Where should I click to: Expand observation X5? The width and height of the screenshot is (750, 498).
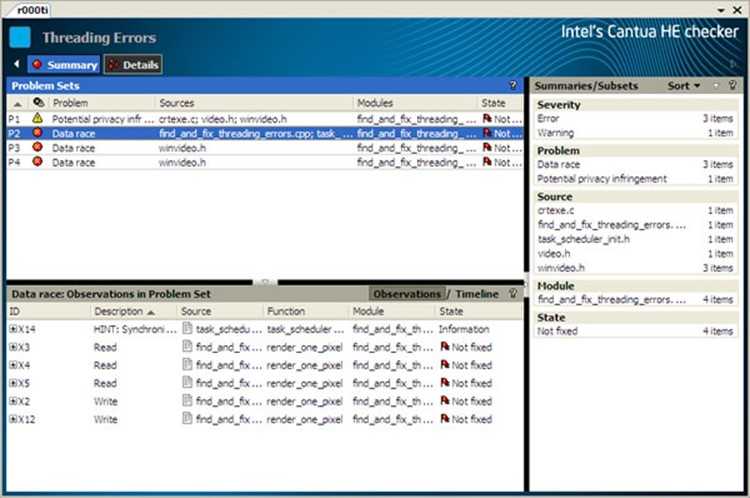click(13, 383)
